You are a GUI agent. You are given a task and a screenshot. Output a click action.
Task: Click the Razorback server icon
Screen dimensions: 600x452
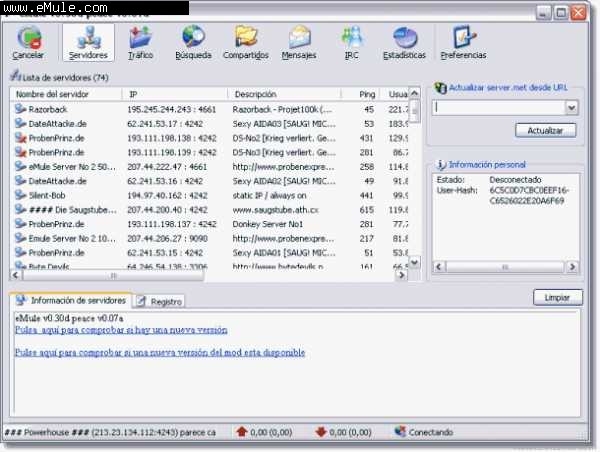pos(20,109)
